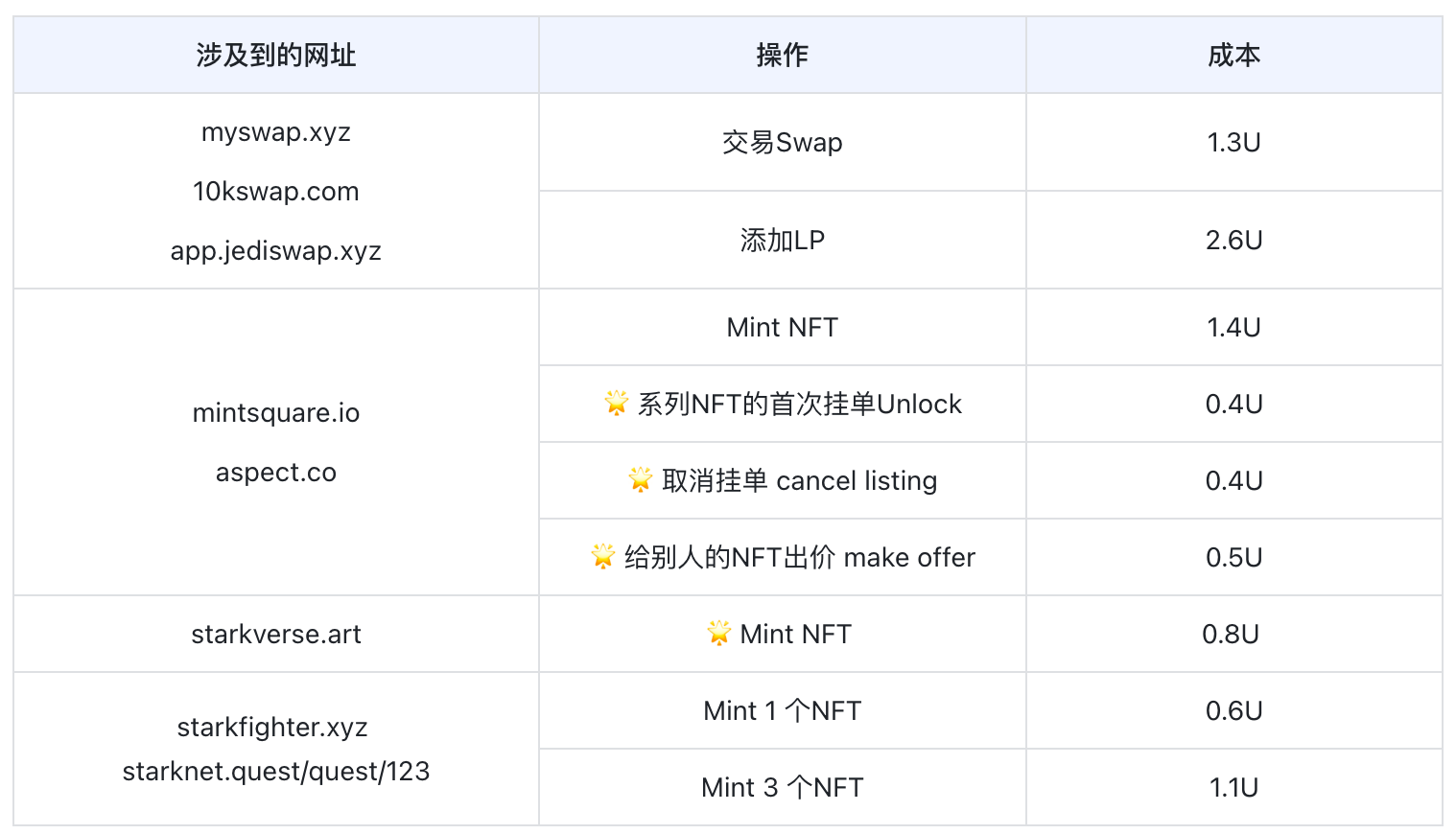Image resolution: width=1456 pixels, height=834 pixels.
Task: Visit app.jediswap.xyz address
Action: click(276, 251)
